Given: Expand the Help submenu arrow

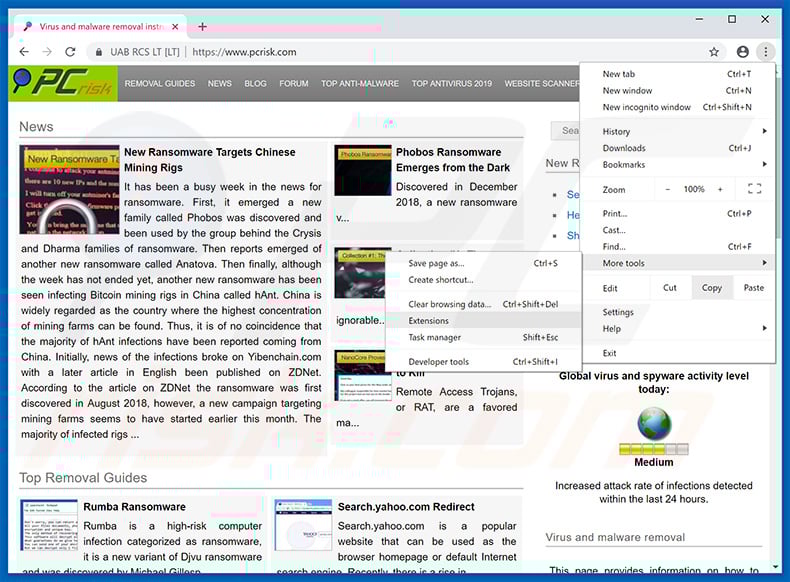Looking at the screenshot, I should coord(764,329).
